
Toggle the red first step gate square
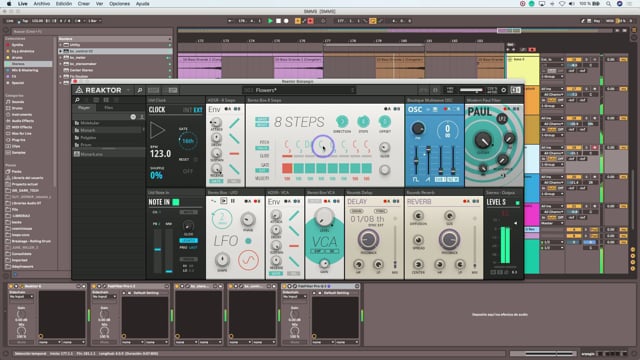pos(287,168)
